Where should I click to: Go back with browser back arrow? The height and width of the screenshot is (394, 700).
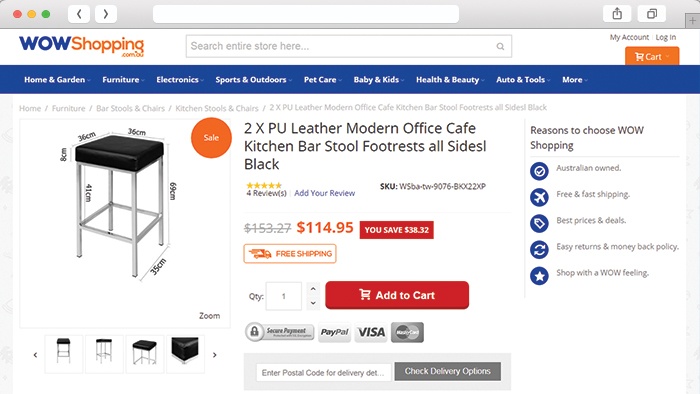tap(79, 14)
